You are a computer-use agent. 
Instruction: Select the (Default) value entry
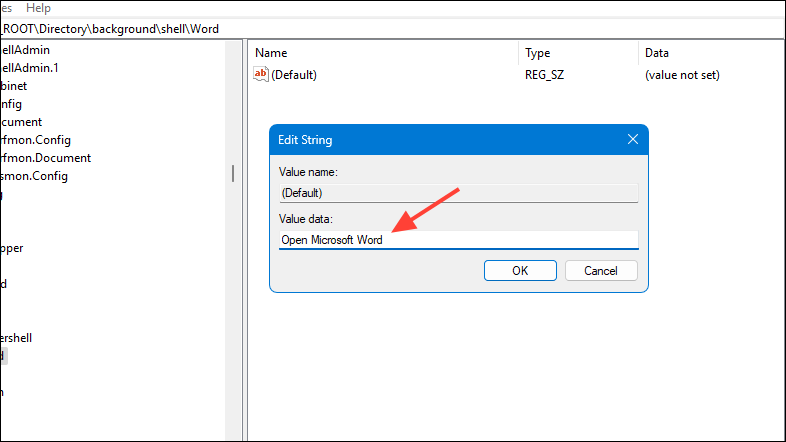(x=294, y=75)
